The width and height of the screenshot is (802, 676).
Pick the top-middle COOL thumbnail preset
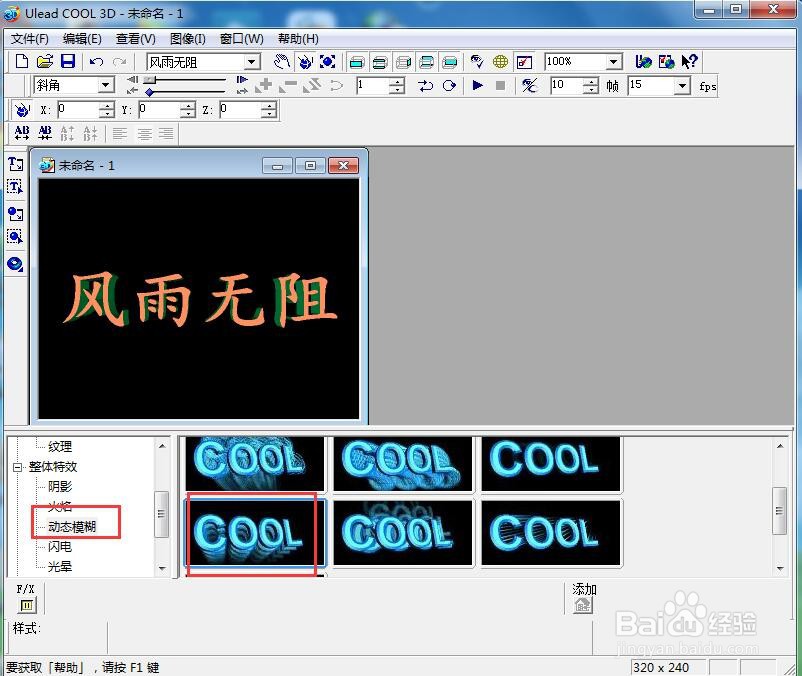[403, 463]
